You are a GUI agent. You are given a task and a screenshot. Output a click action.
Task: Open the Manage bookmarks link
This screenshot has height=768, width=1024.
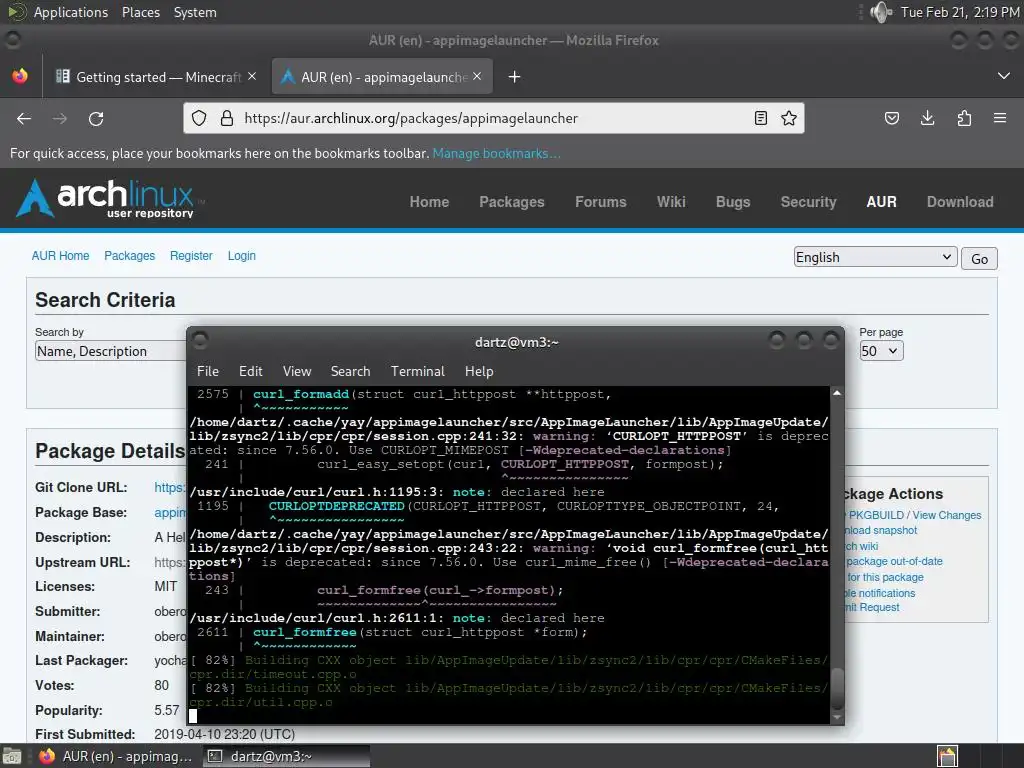pos(496,153)
